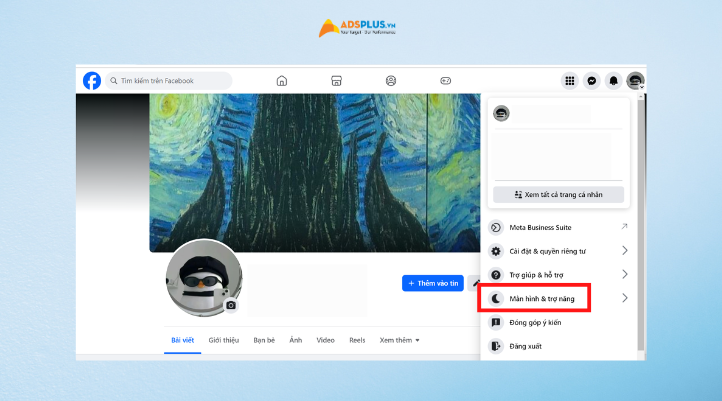Viewport: 722px width, 401px height.
Task: Click the logout door icon
Action: pyautogui.click(x=496, y=346)
